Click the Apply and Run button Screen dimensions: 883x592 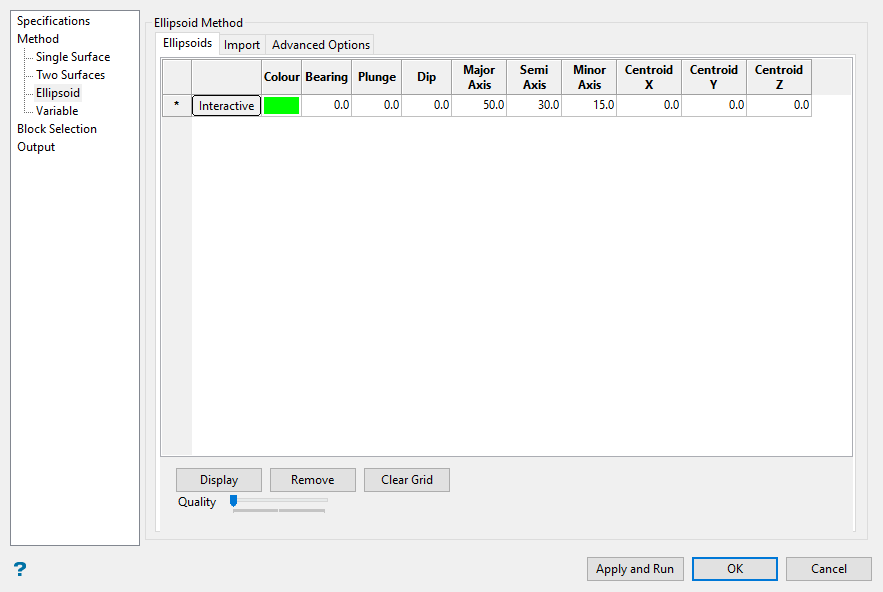(x=635, y=569)
